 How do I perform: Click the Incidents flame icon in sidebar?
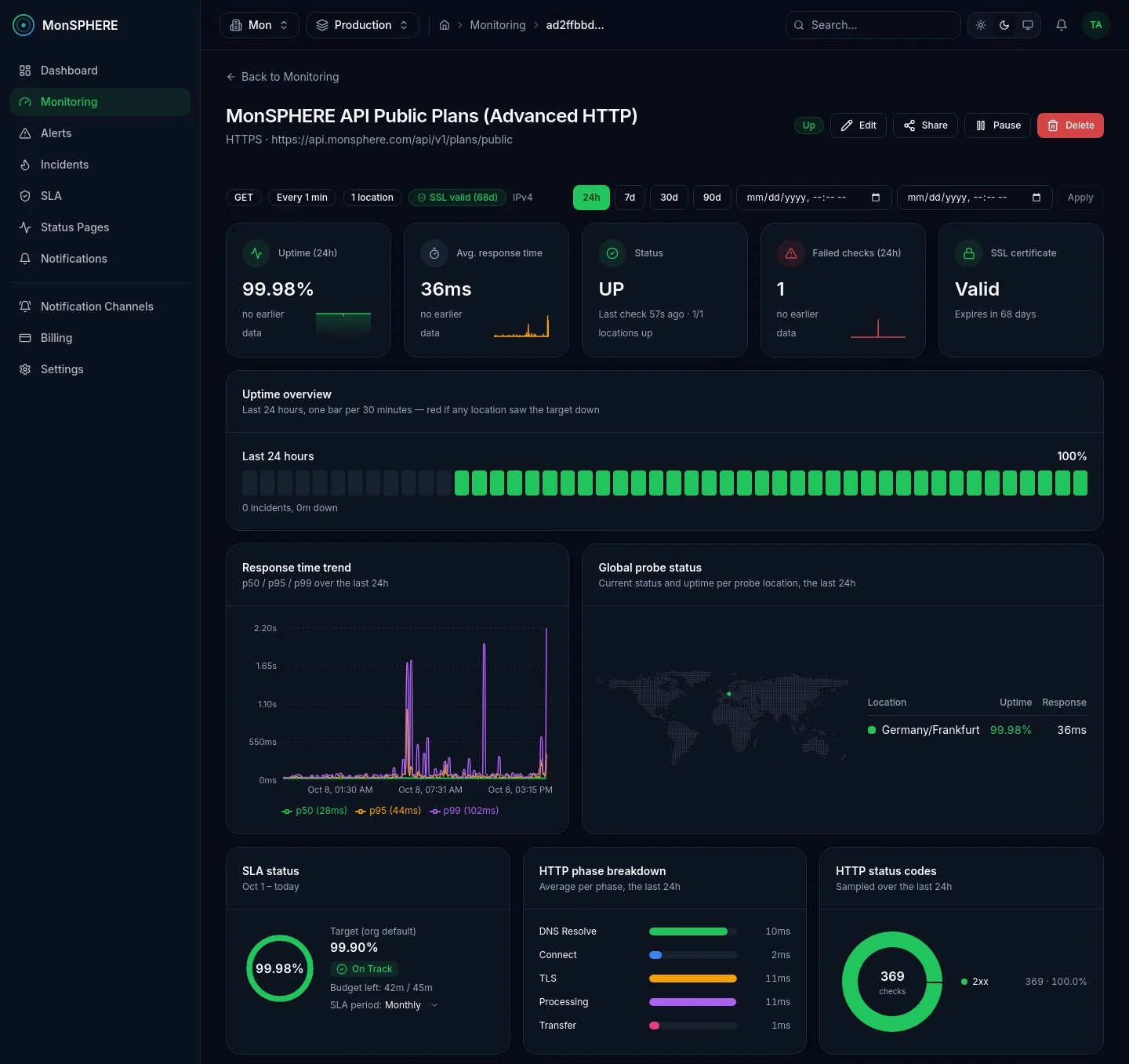click(25, 165)
